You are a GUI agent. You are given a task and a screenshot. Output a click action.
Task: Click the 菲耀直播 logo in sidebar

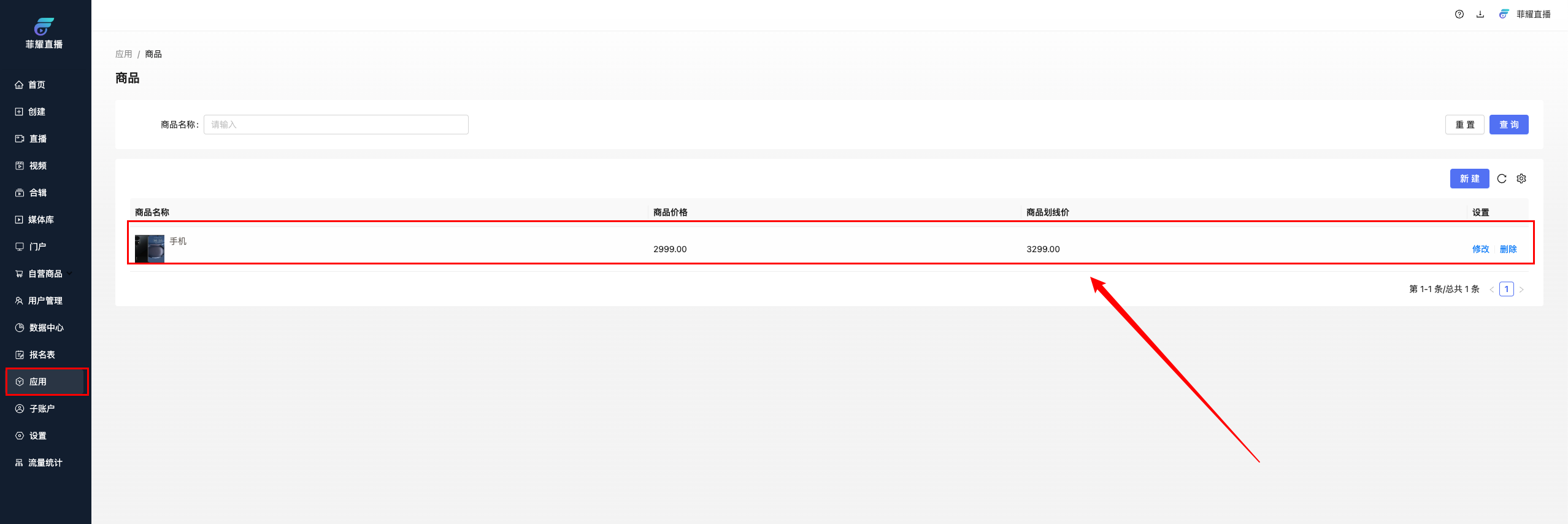pos(44,33)
